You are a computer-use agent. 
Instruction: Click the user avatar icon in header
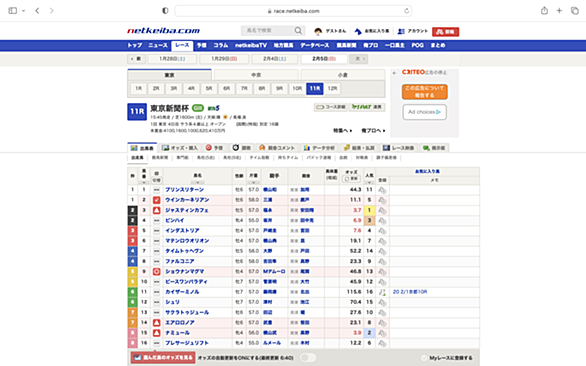point(318,31)
